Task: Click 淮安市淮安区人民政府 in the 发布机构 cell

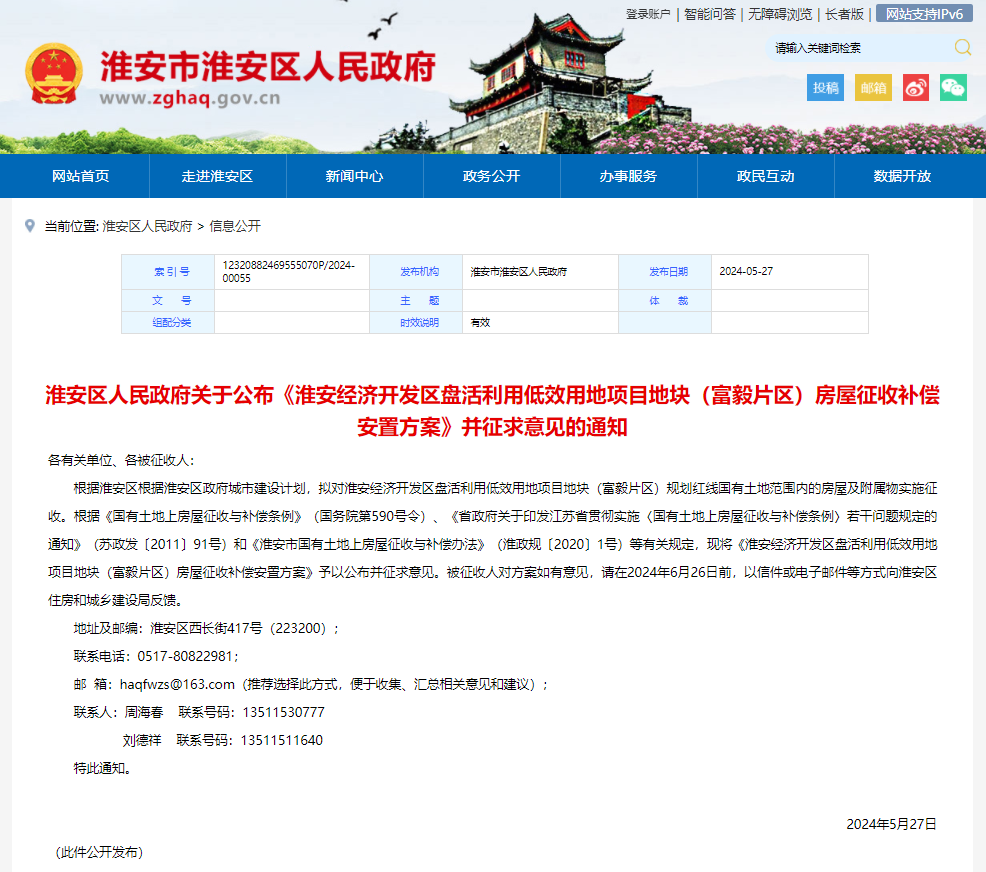Action: (519, 272)
